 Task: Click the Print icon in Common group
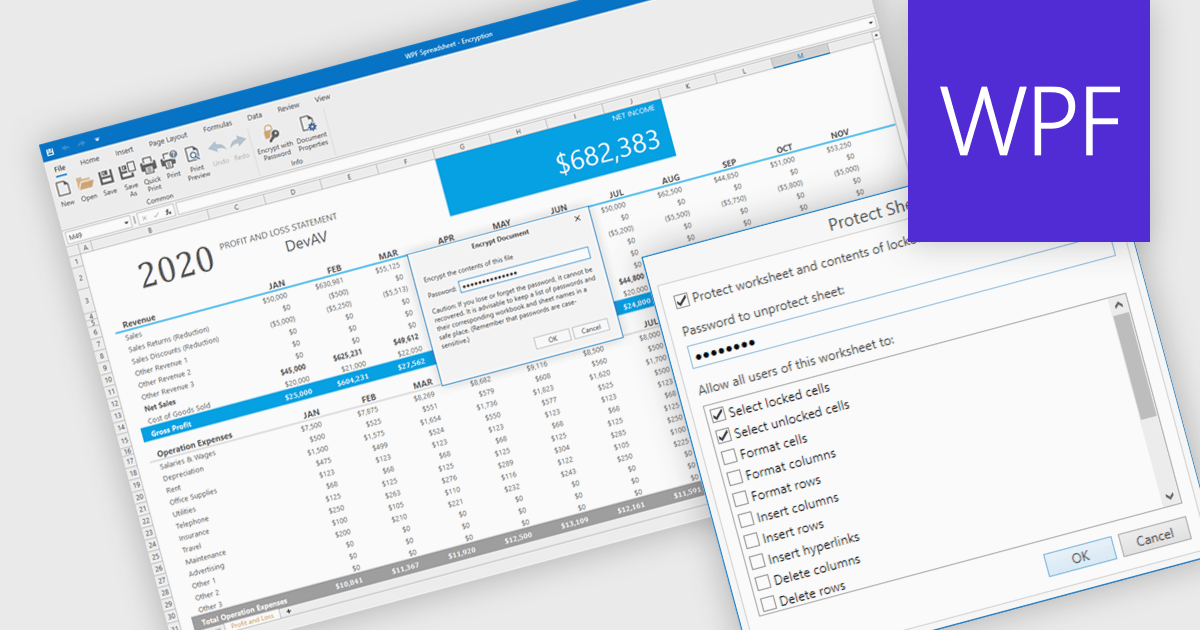click(x=169, y=159)
